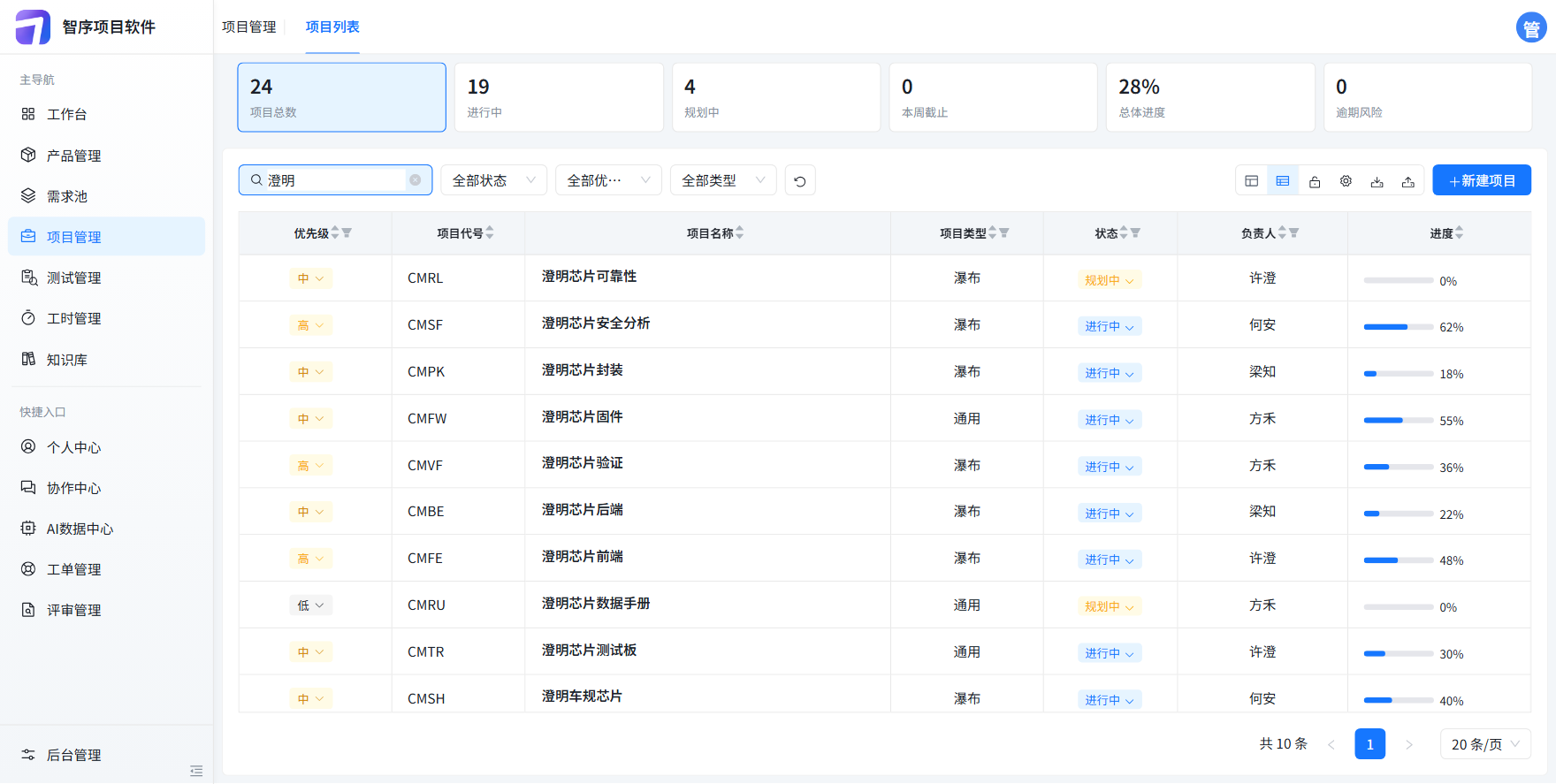The height and width of the screenshot is (784, 1556).
Task: Toggle the unlock padlock icon in toolbar
Action: pos(1315,181)
